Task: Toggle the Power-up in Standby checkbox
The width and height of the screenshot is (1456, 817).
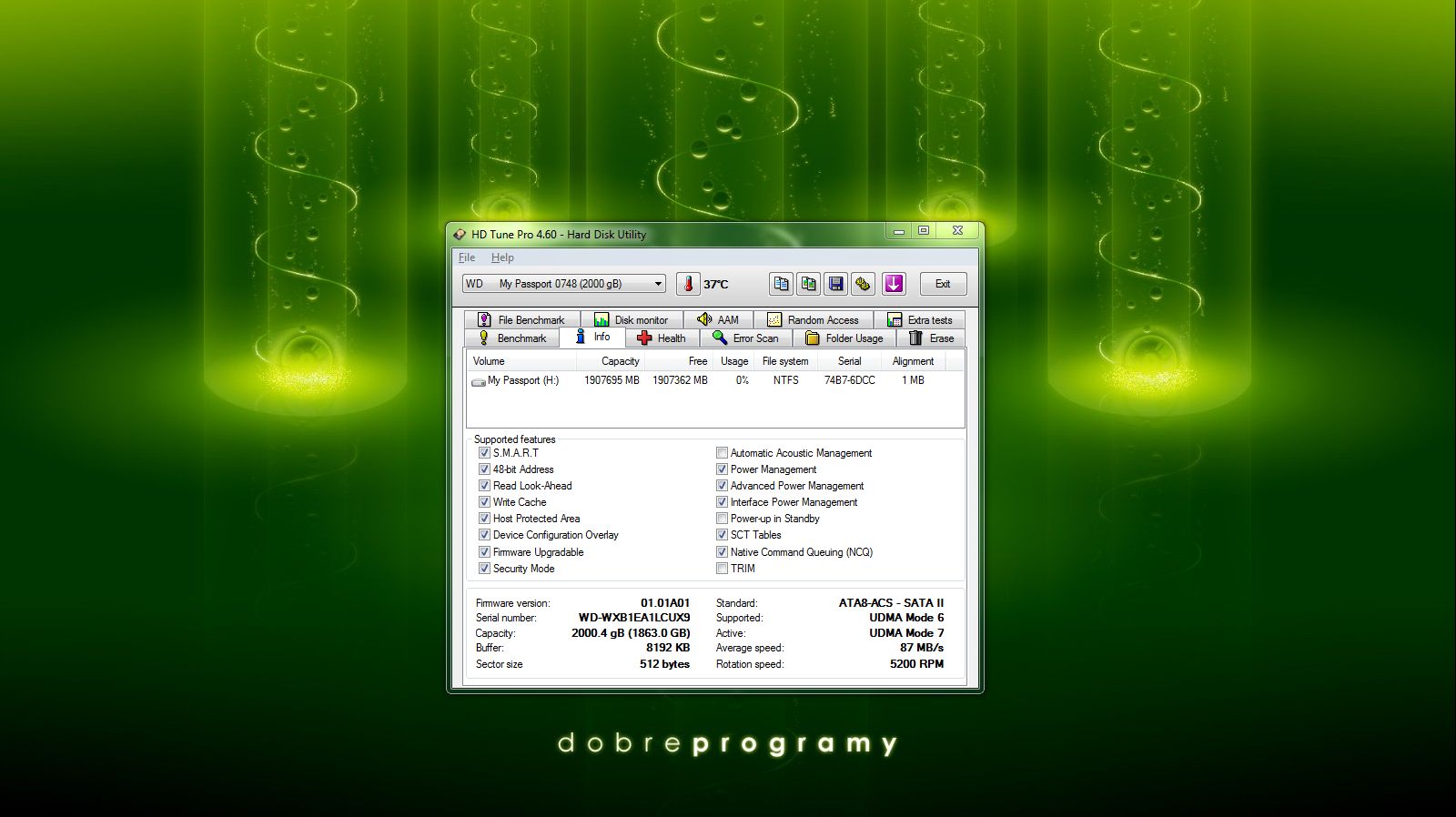Action: click(722, 518)
